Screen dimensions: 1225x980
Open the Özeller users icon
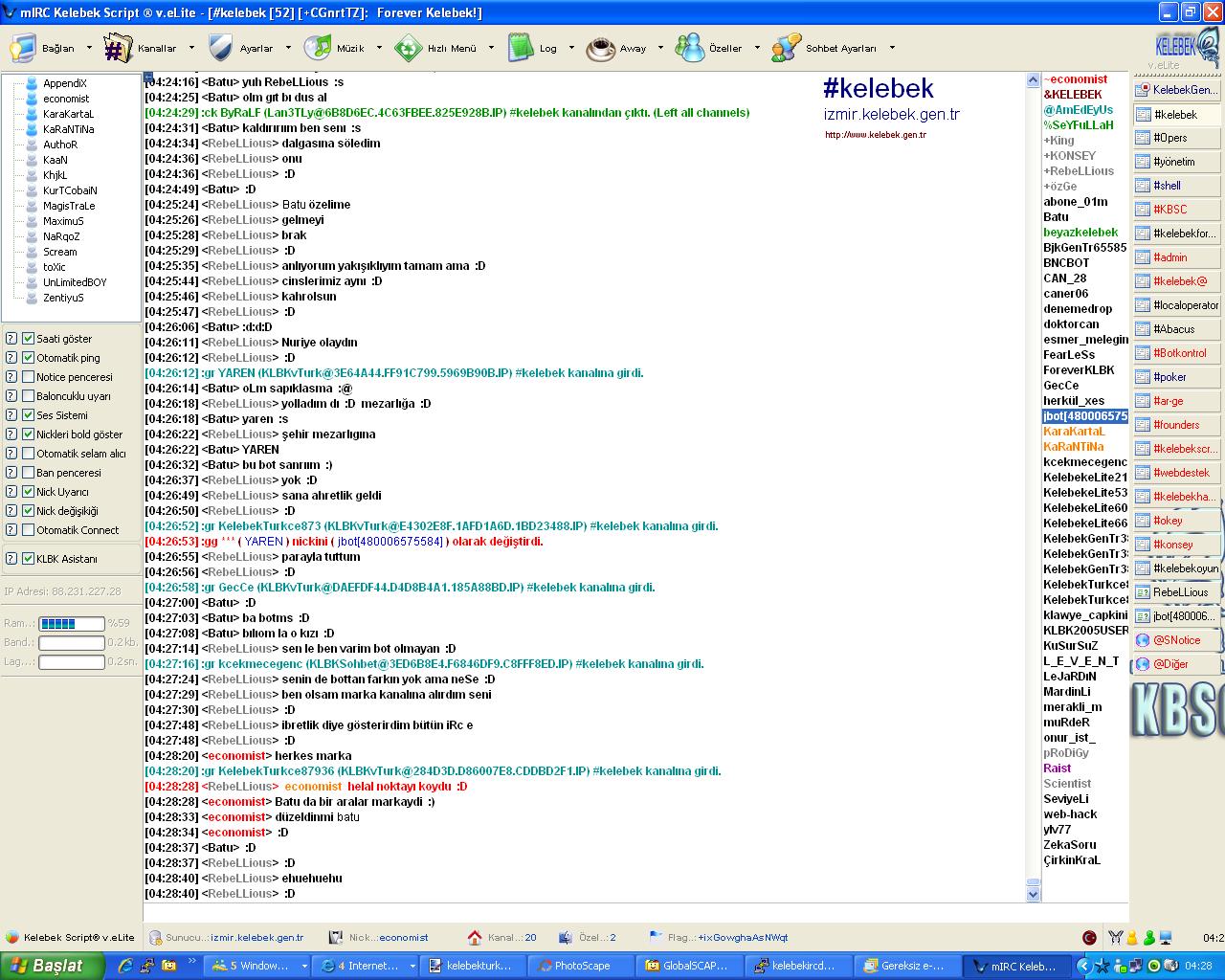[x=690, y=48]
